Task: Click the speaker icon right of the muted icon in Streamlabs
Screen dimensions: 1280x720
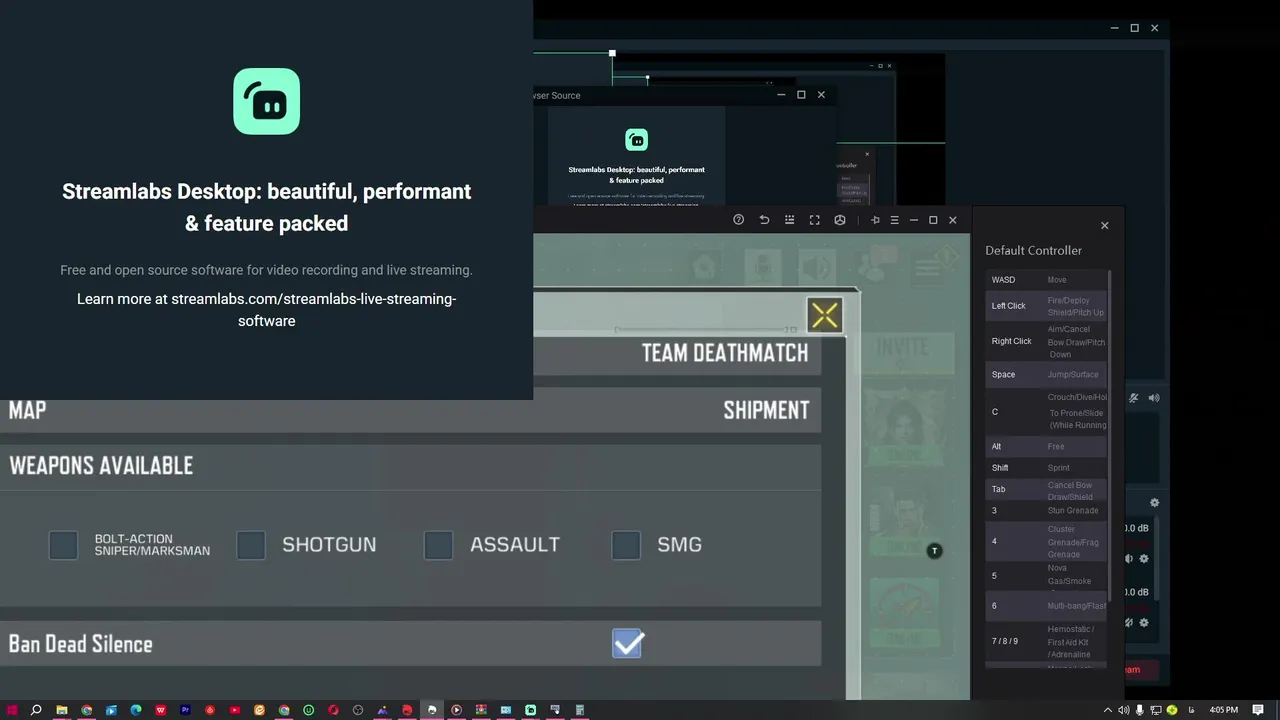Action: click(1154, 398)
